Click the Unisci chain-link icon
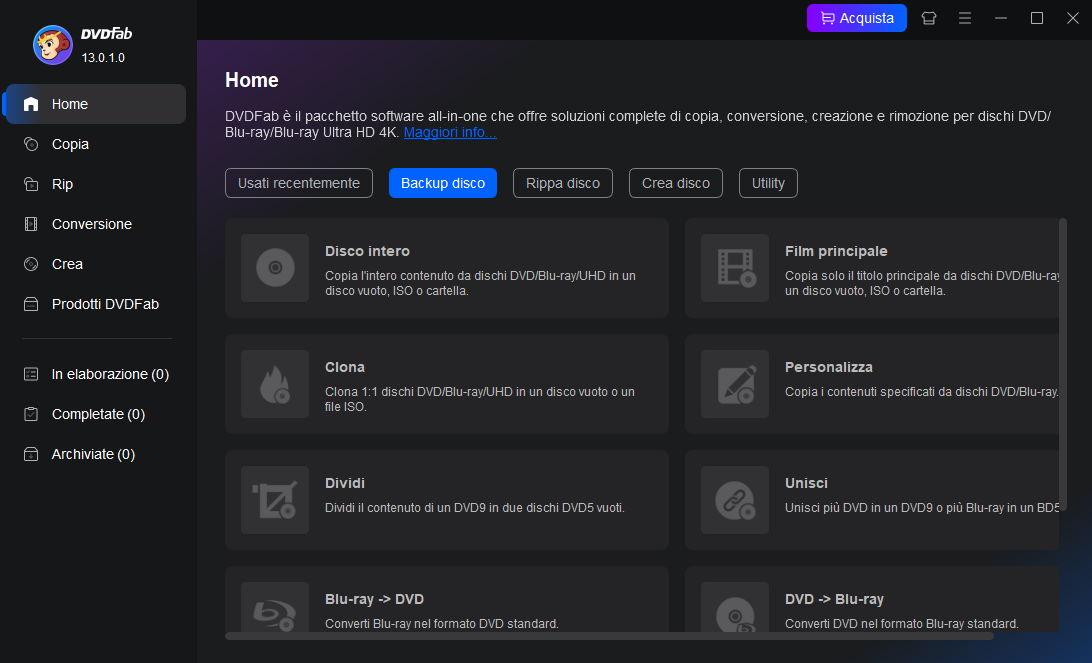The height and width of the screenshot is (663, 1092). (x=735, y=500)
